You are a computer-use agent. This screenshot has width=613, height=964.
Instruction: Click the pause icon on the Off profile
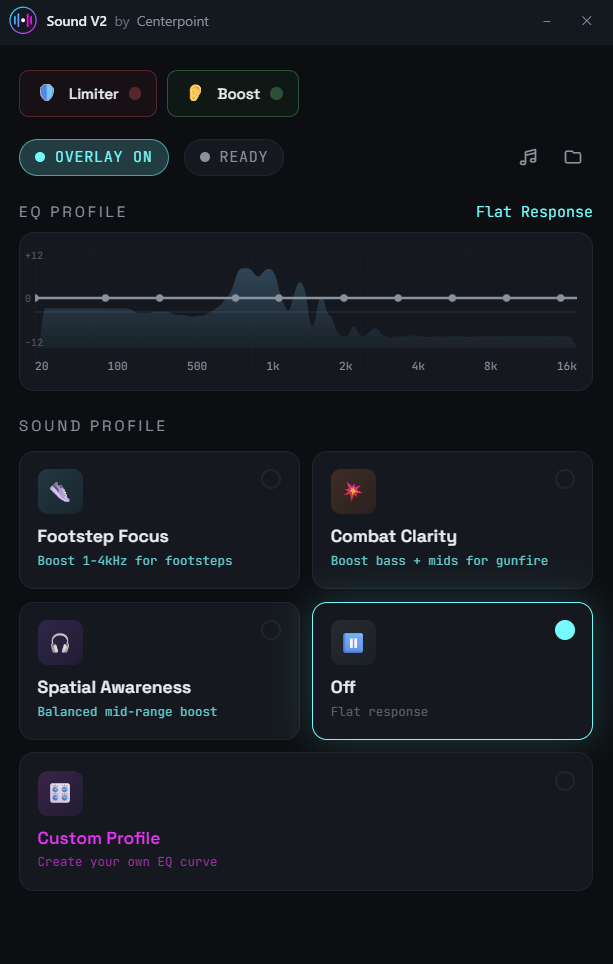[x=353, y=642]
